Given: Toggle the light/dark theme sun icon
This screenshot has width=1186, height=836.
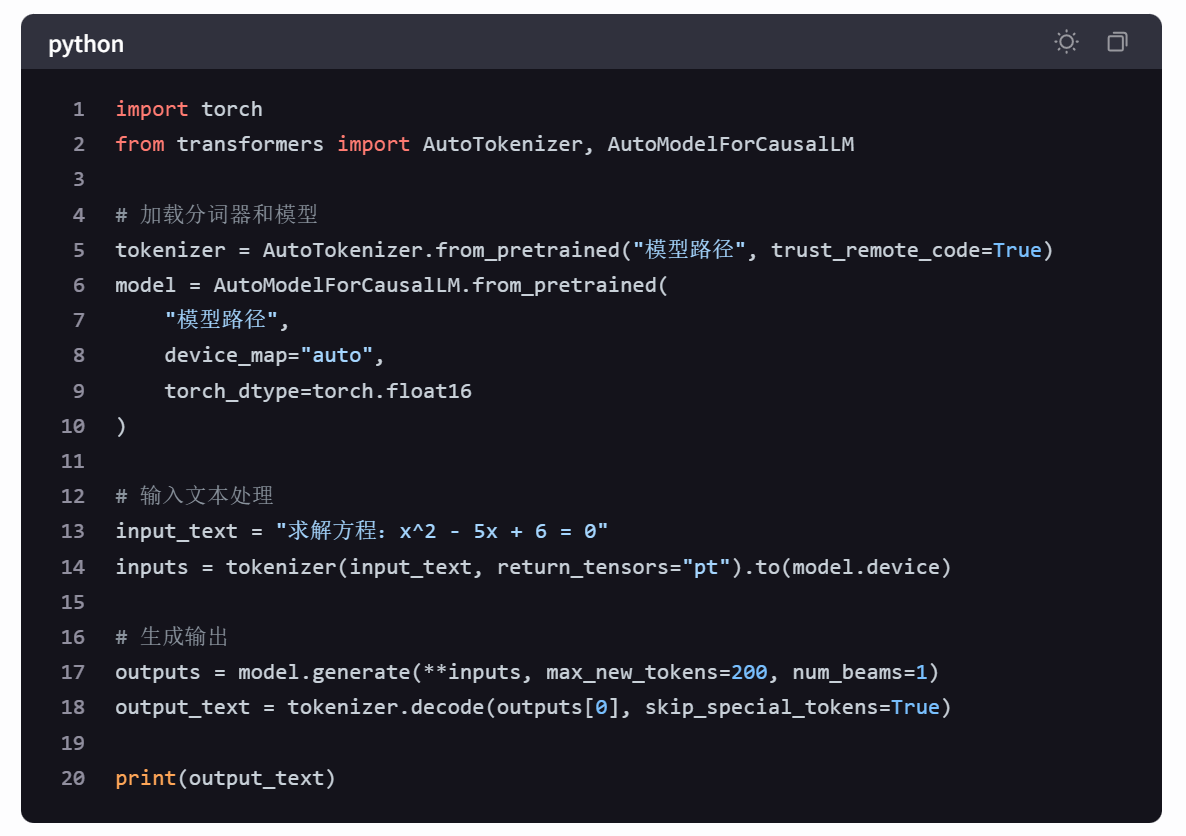Looking at the screenshot, I should click(1066, 42).
